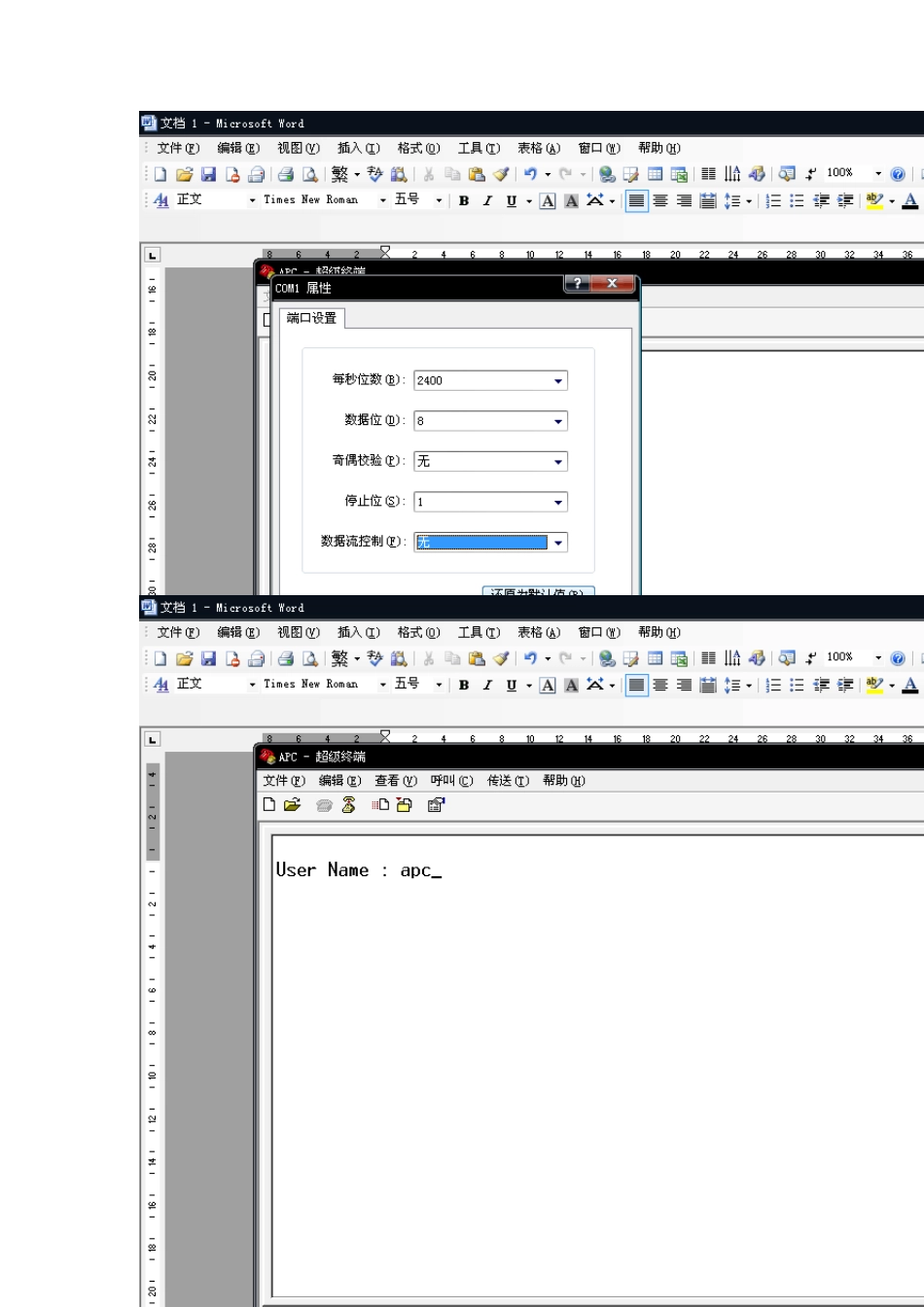Click the Columns icon in upper Word toolbar
Screen dimensions: 924x1307
tap(708, 175)
